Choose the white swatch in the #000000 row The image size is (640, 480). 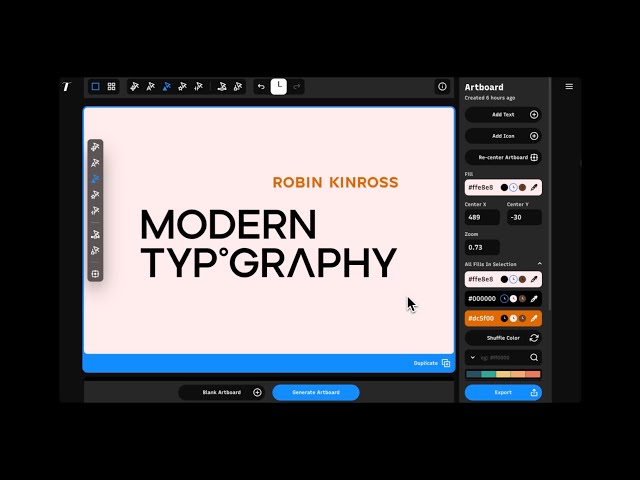[513, 299]
